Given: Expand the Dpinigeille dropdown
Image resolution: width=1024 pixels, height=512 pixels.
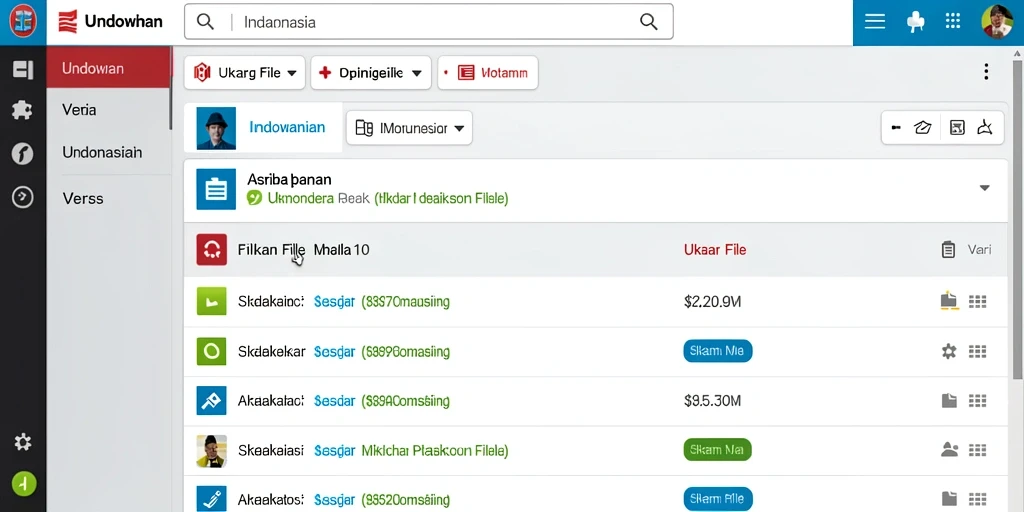Looking at the screenshot, I should click(x=371, y=72).
